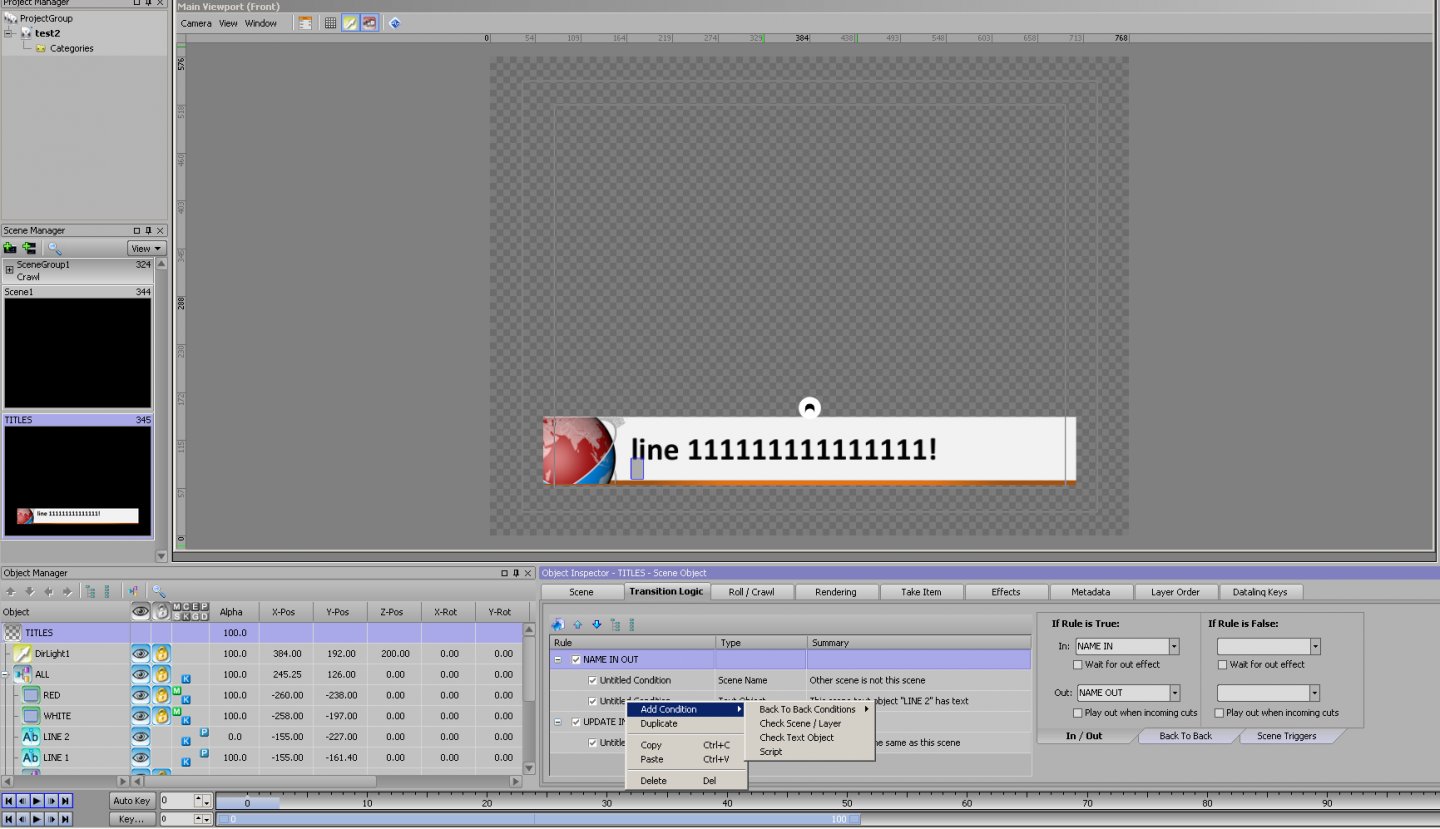Image resolution: width=1440 pixels, height=829 pixels.
Task: Click the add scene group icon in Scene Manager
Action: pos(29,248)
